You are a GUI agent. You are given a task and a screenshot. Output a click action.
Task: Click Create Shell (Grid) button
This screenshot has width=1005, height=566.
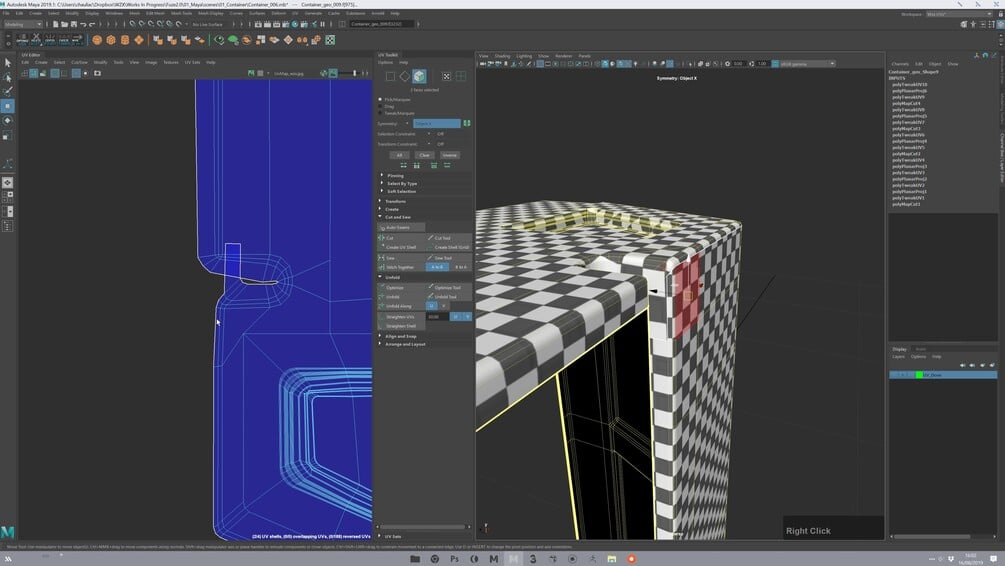(449, 247)
